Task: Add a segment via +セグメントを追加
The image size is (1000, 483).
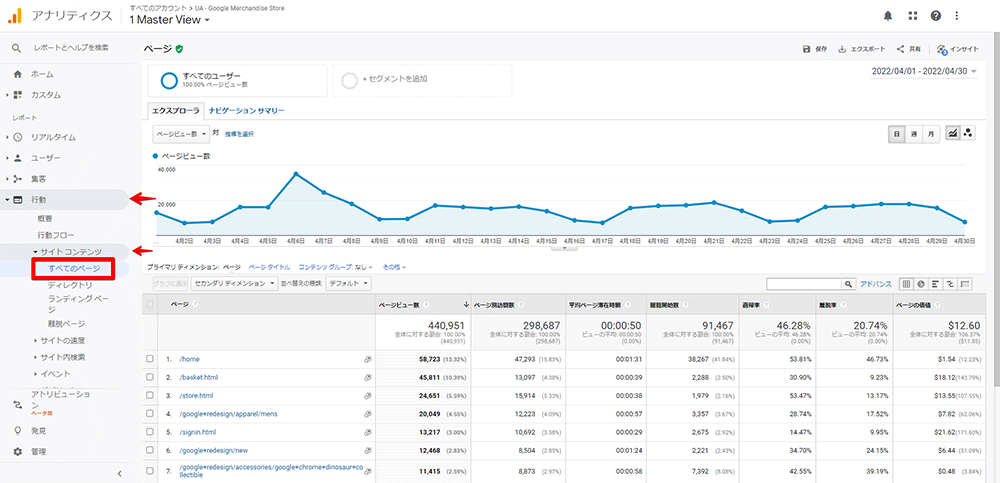Action: tap(422, 80)
